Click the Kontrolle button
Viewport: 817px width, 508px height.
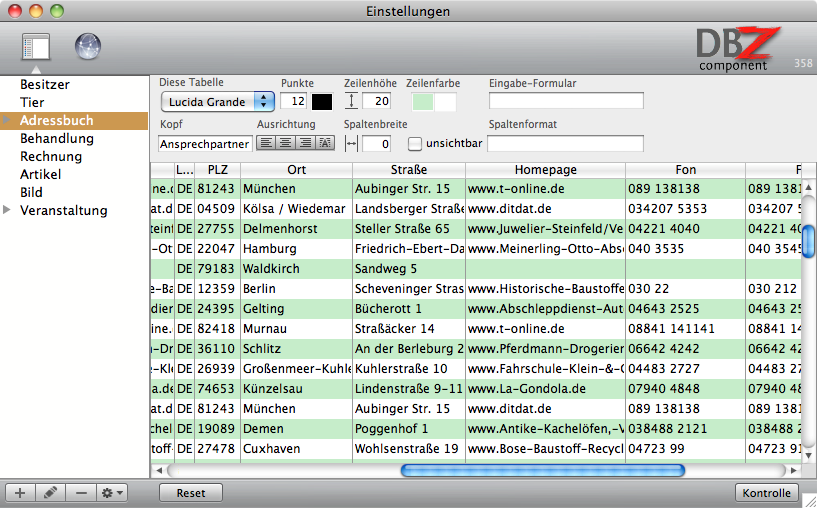(x=766, y=493)
